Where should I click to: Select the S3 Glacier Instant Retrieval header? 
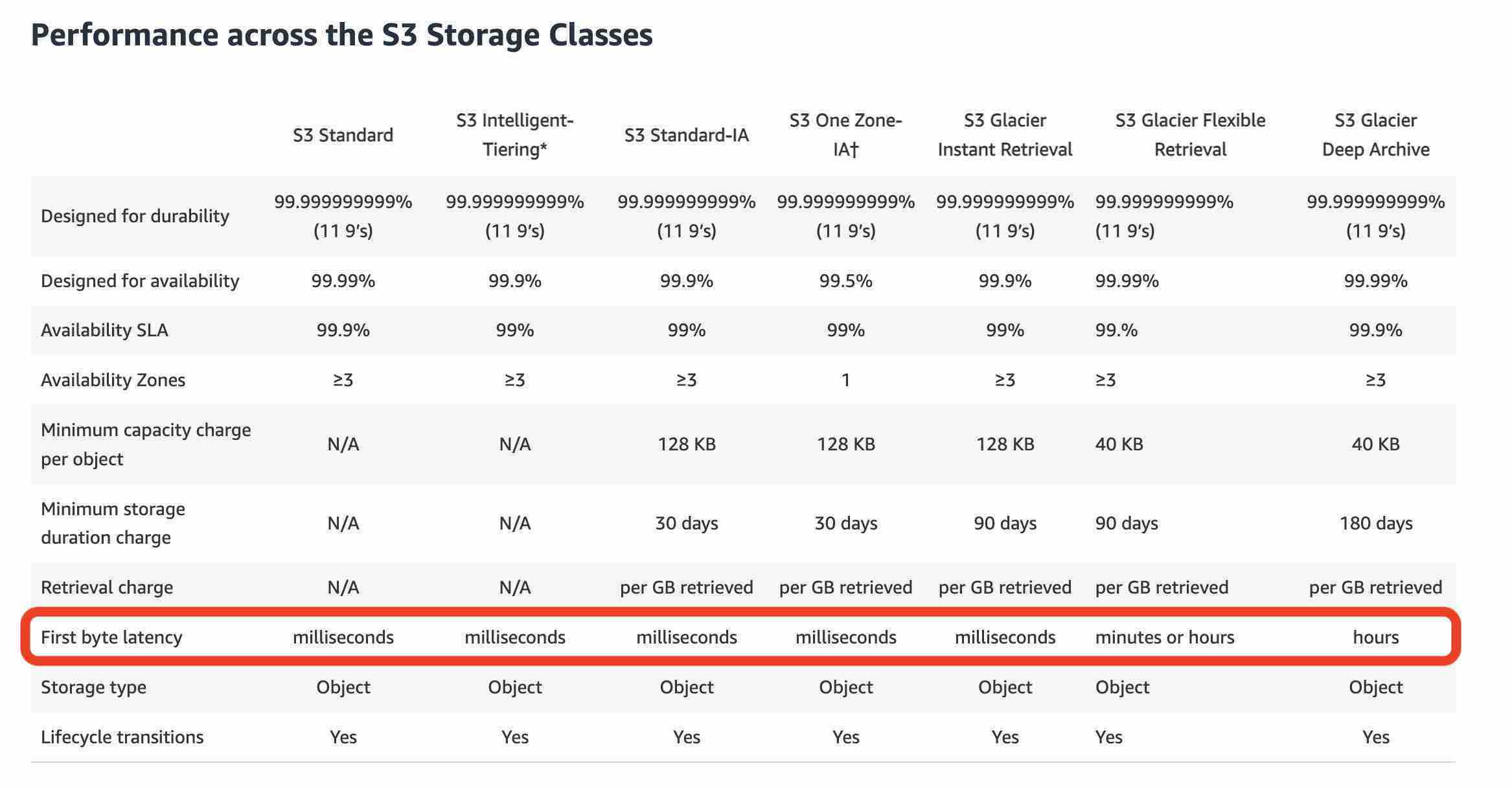coord(1005,135)
